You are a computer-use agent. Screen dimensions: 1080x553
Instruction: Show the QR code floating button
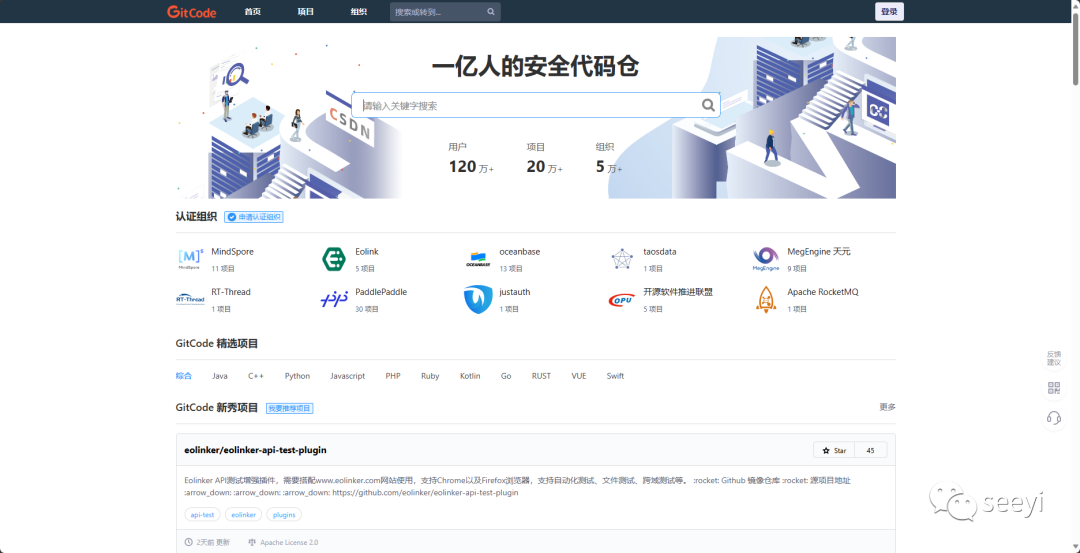point(1054,388)
